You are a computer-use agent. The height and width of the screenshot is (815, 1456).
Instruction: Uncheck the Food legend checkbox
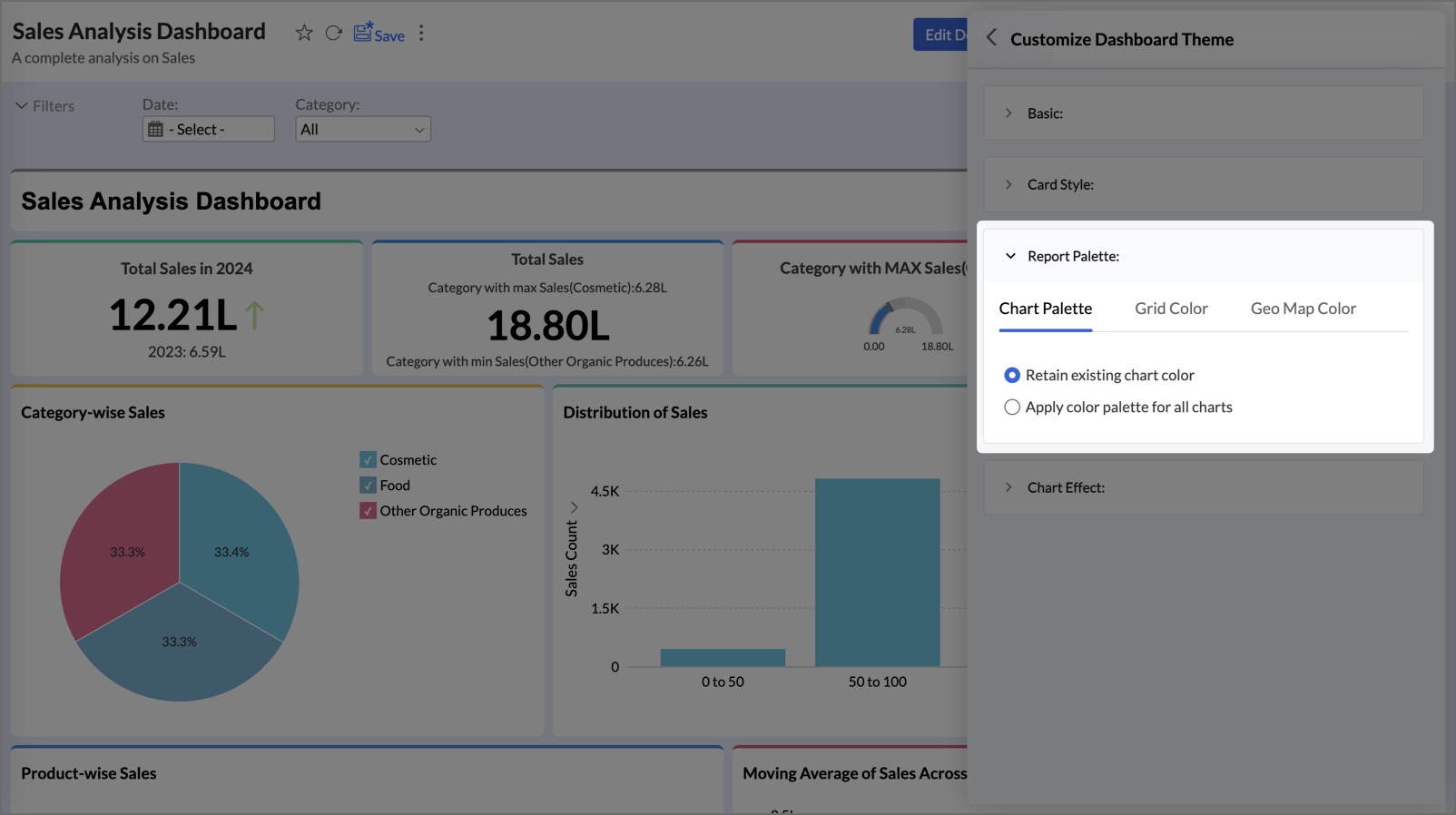click(x=368, y=486)
